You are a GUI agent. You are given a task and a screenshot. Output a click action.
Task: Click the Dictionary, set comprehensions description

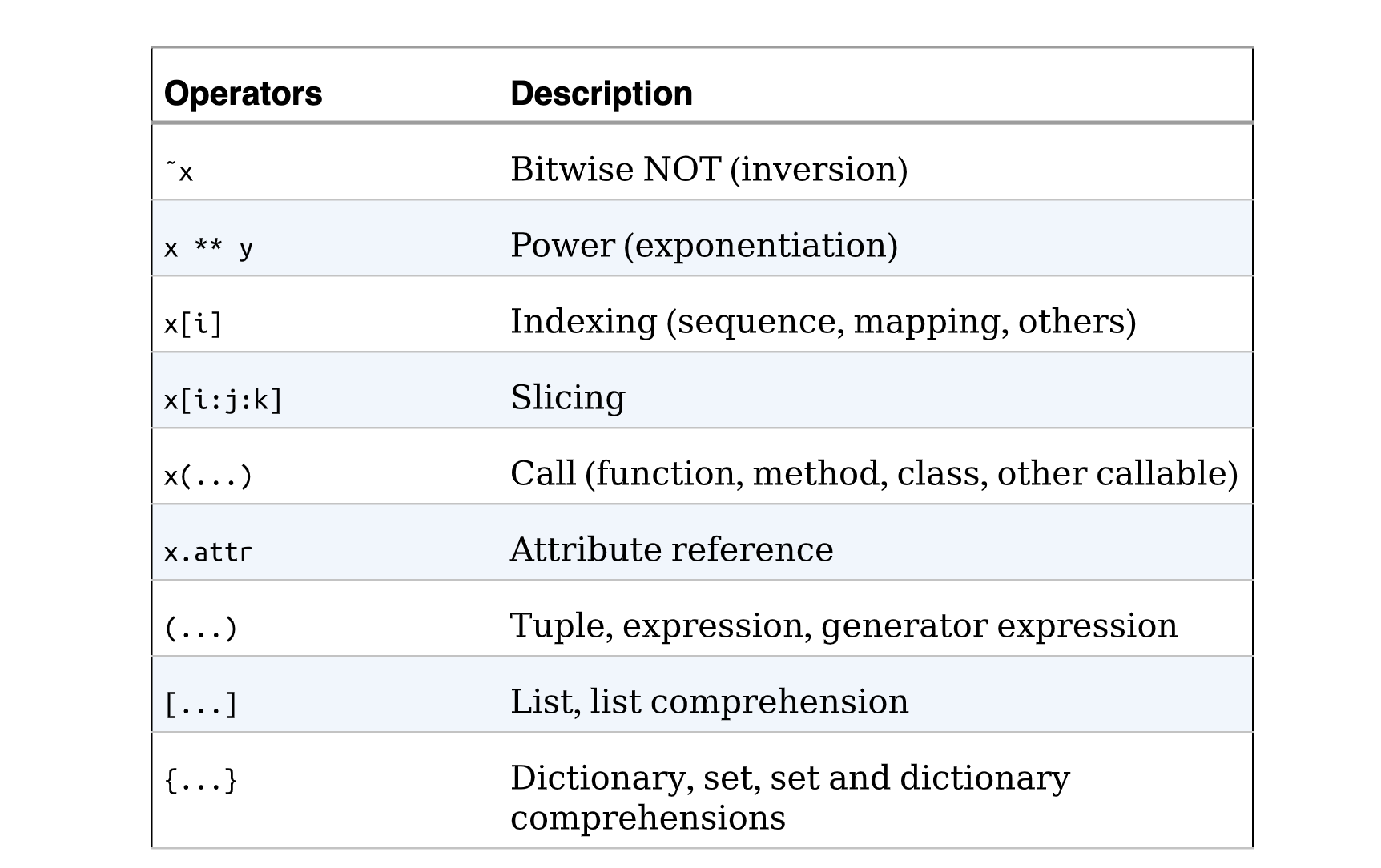tap(789, 797)
